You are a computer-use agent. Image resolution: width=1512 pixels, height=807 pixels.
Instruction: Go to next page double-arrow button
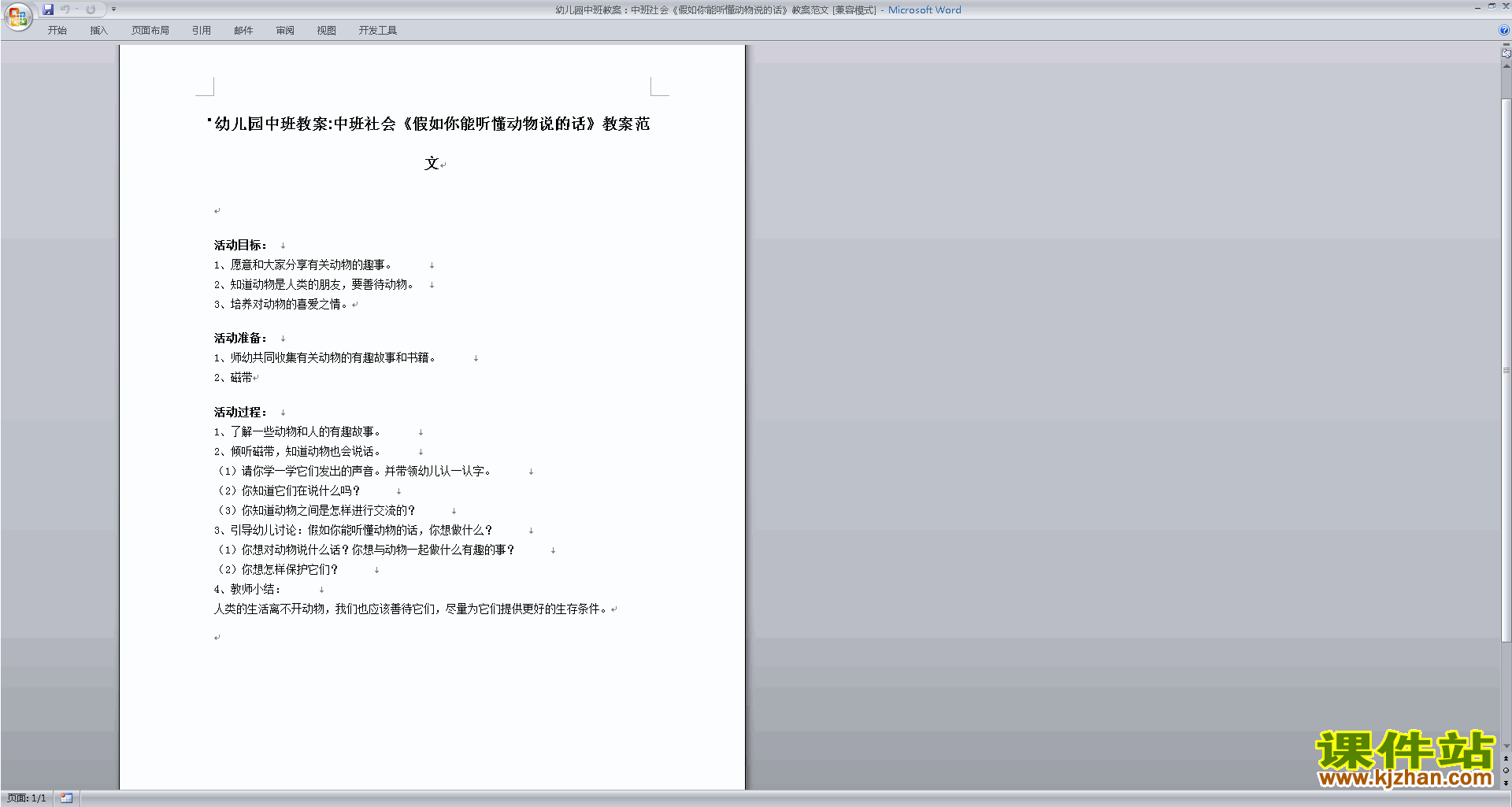[x=1506, y=783]
